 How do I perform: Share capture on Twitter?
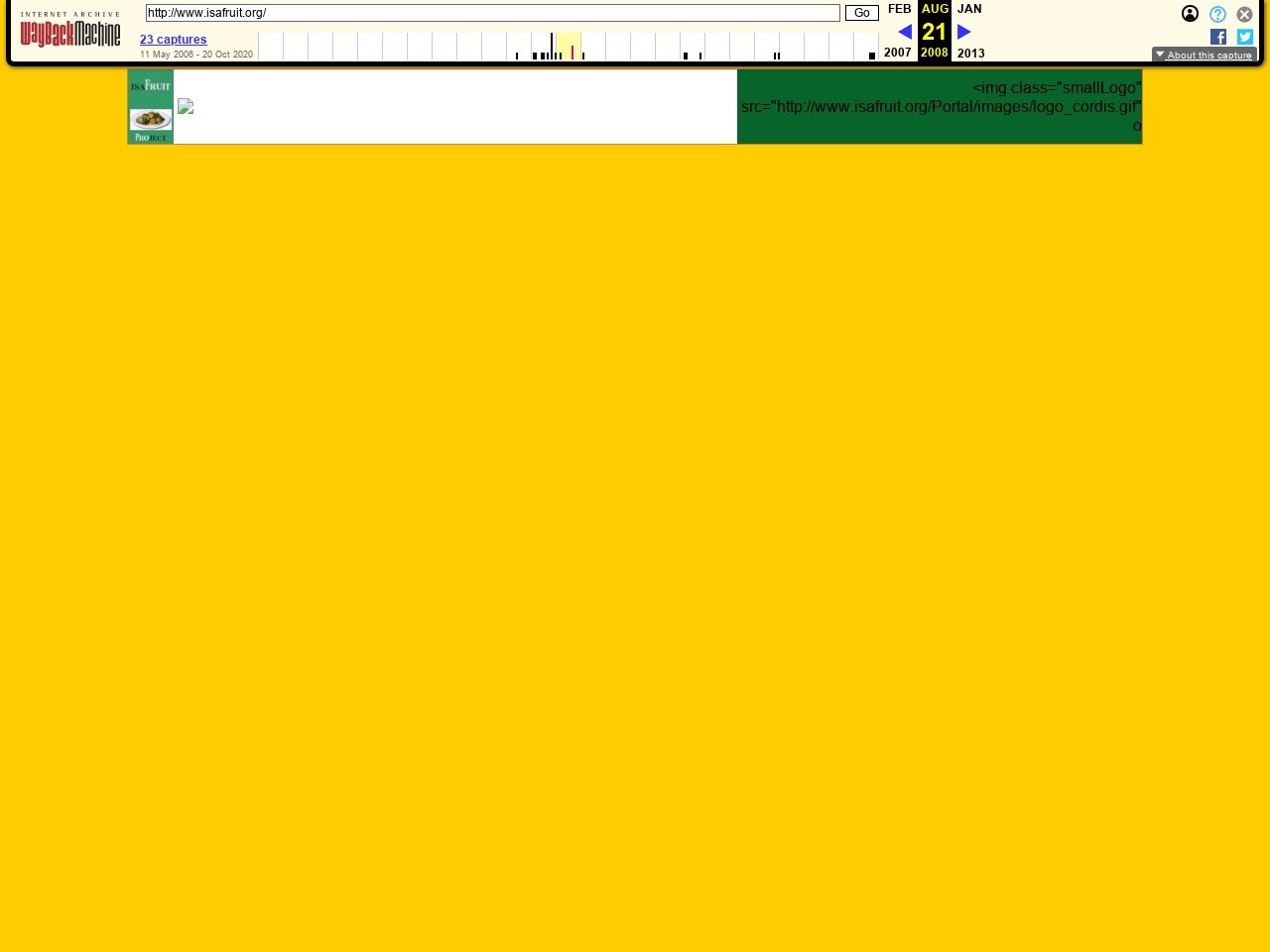pos(1245,37)
